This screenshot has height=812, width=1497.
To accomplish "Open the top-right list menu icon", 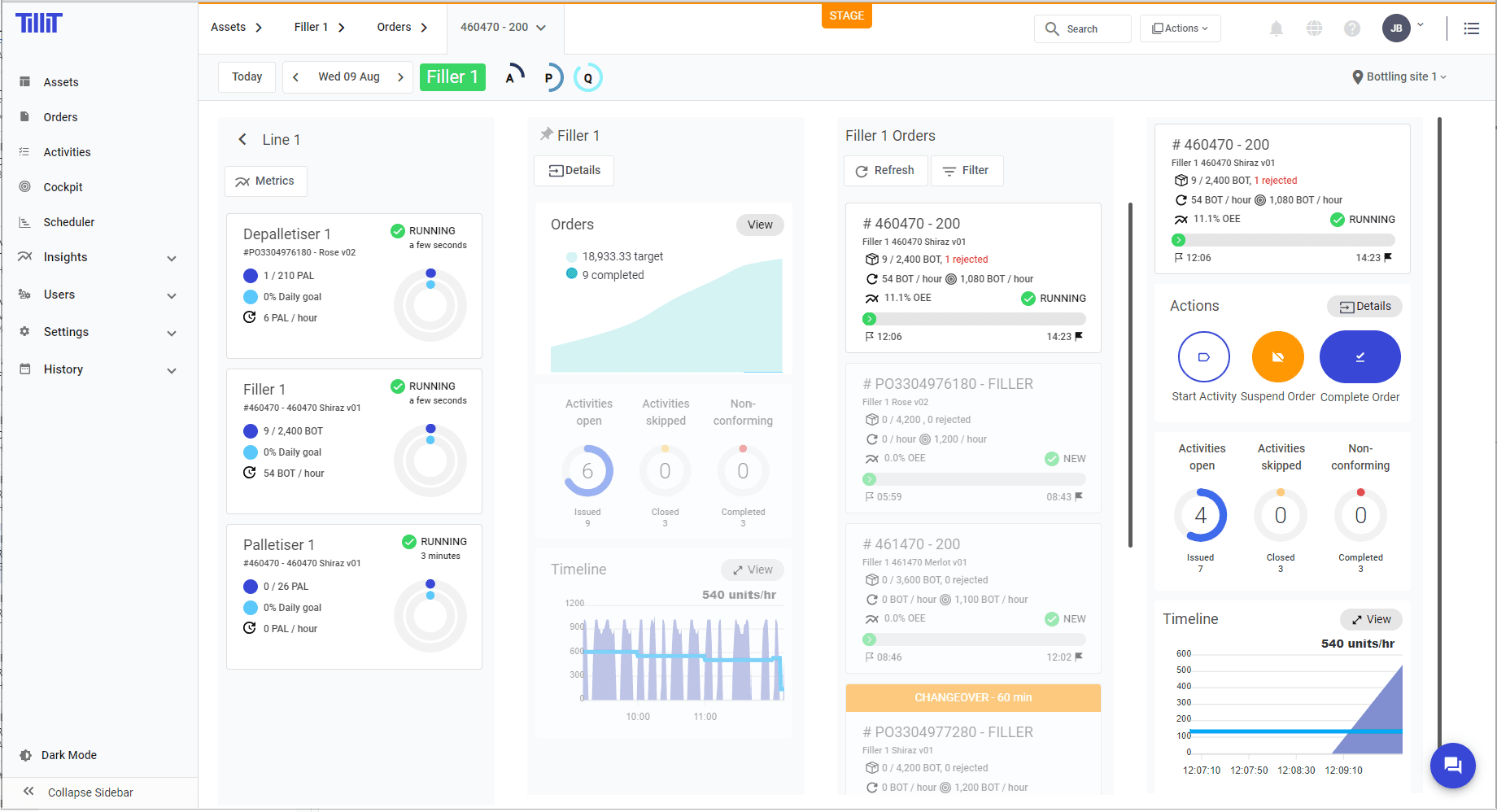I will pyautogui.click(x=1471, y=28).
